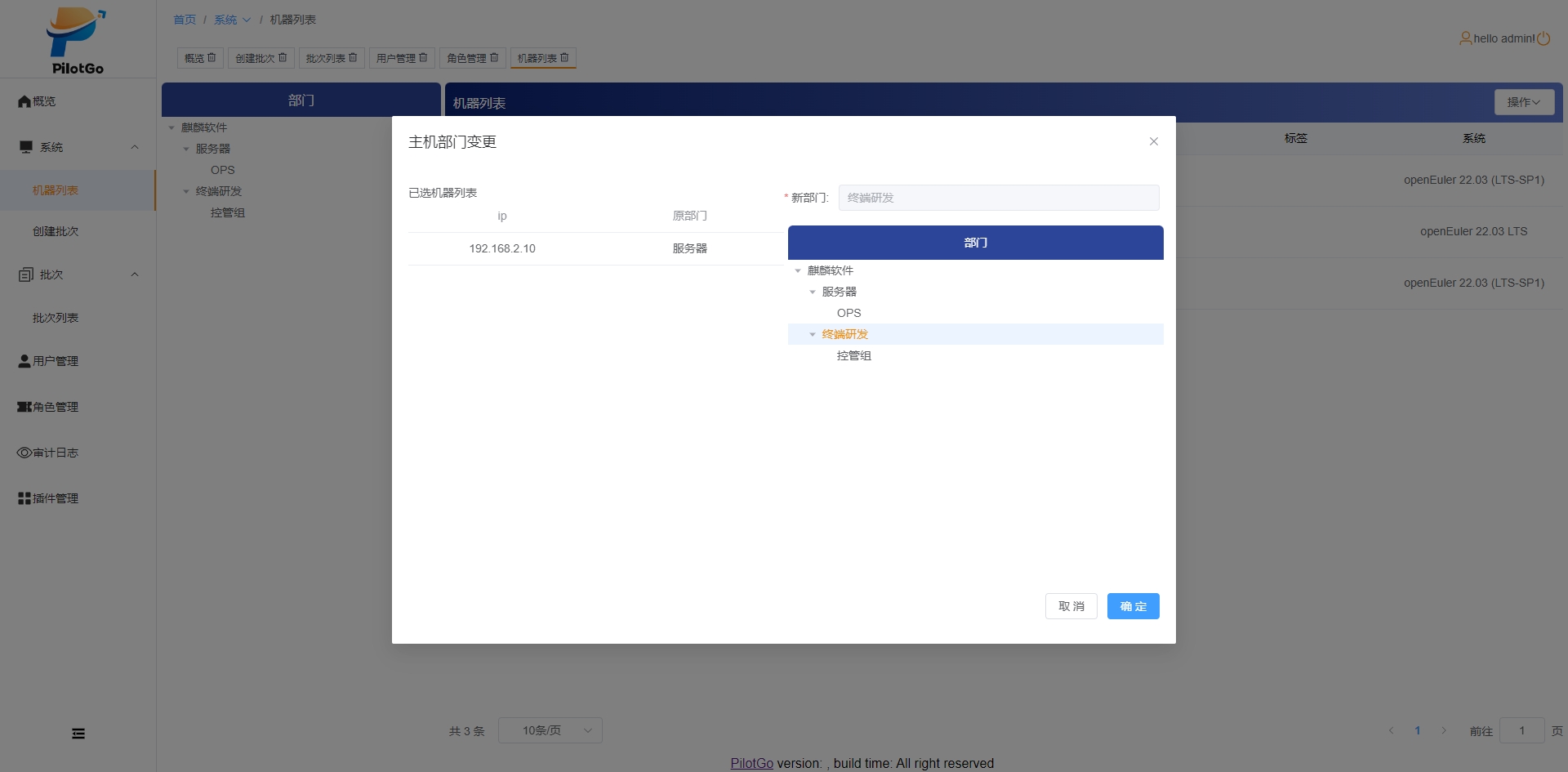This screenshot has height=772, width=1568.
Task: Open the 10条/页 page size selector
Action: [550, 730]
